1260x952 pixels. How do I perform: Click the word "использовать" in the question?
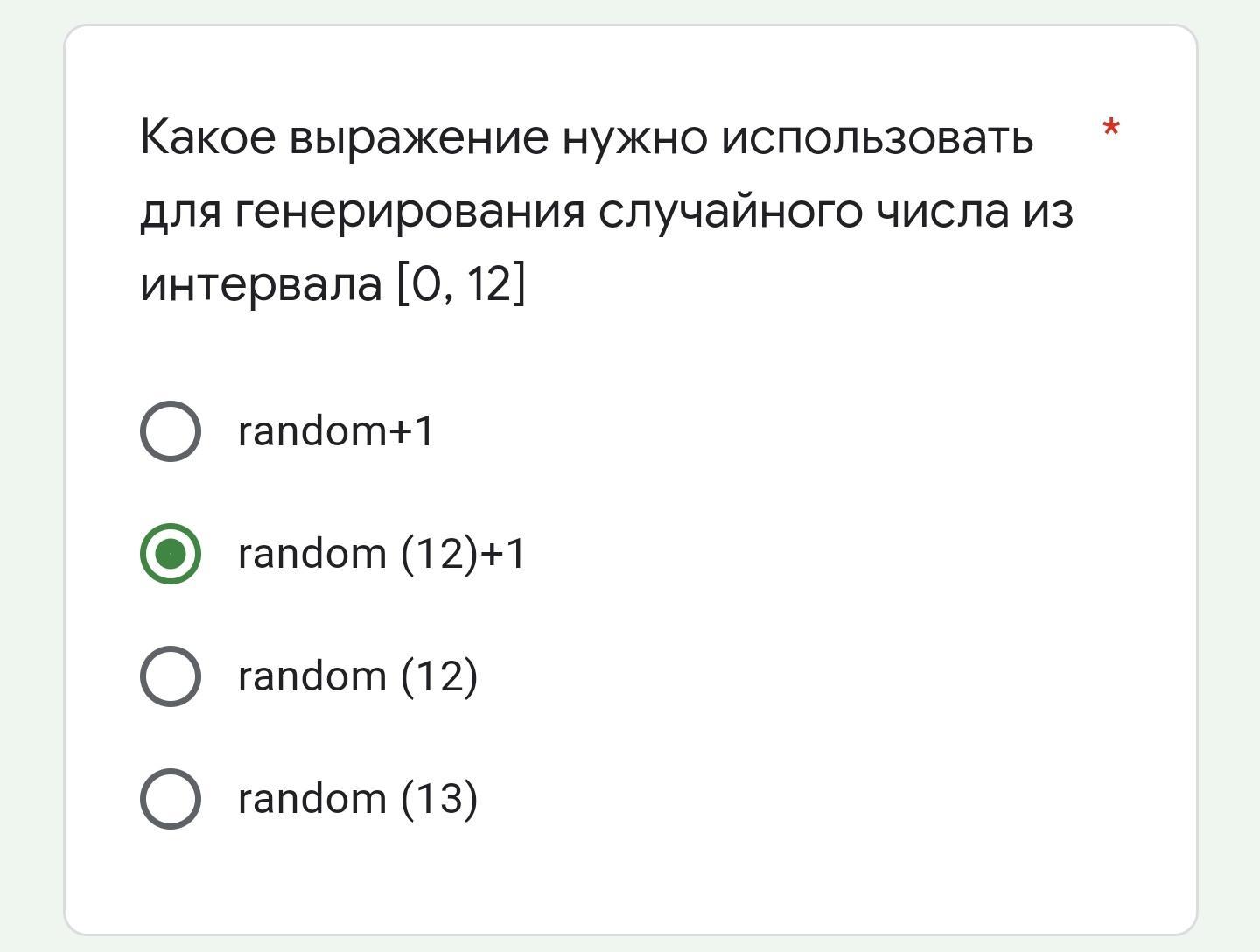tap(878, 137)
